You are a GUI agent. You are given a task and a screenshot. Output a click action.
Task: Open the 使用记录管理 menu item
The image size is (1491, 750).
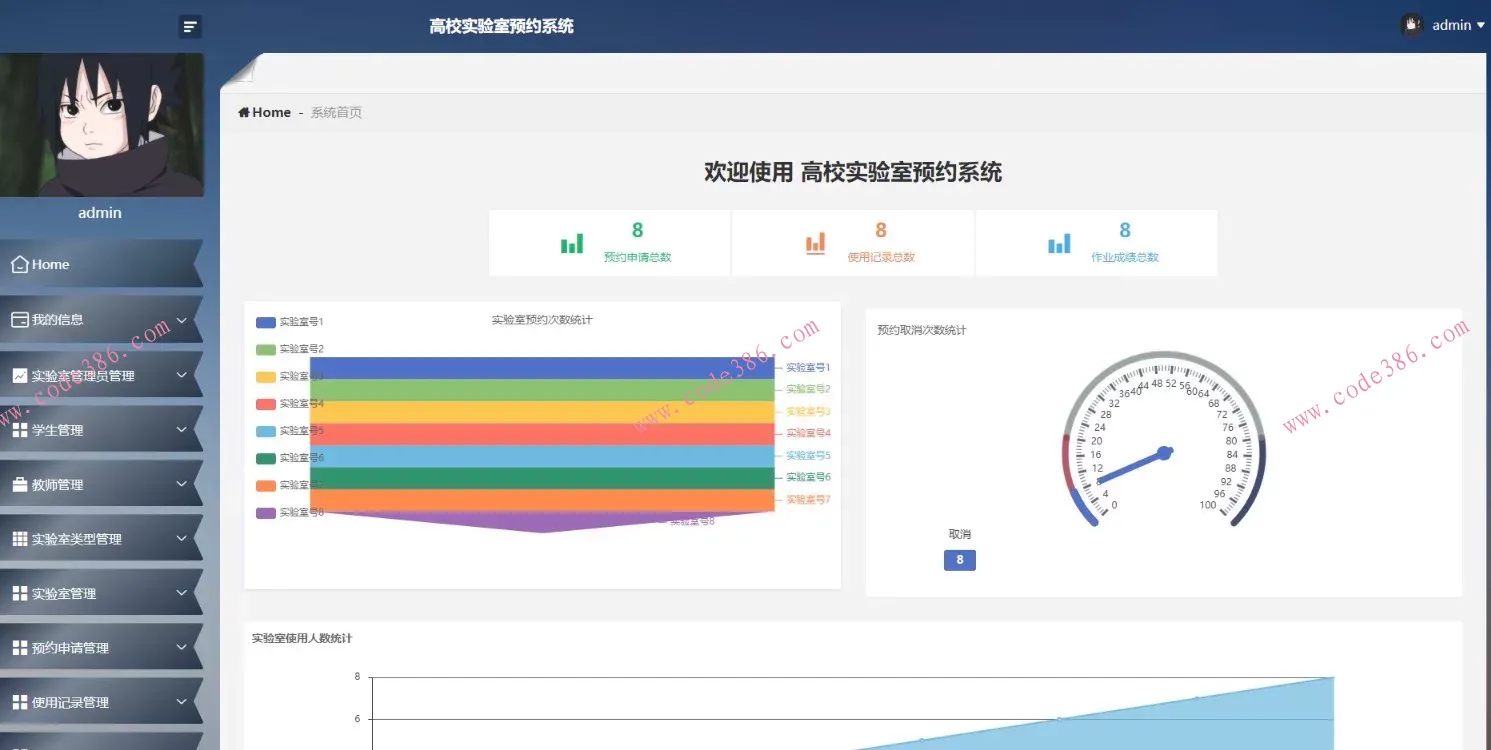click(70, 703)
